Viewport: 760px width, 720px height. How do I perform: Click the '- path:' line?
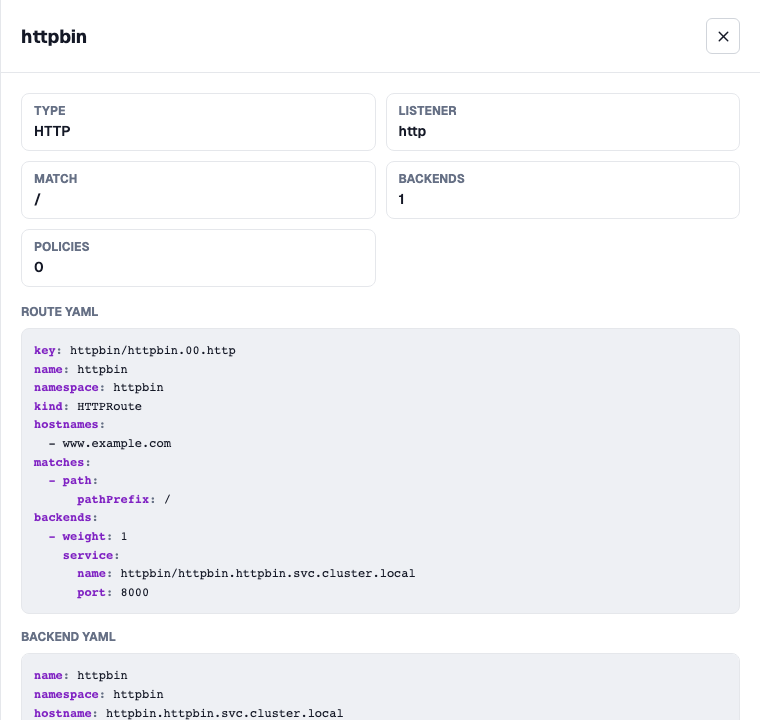pos(73,480)
